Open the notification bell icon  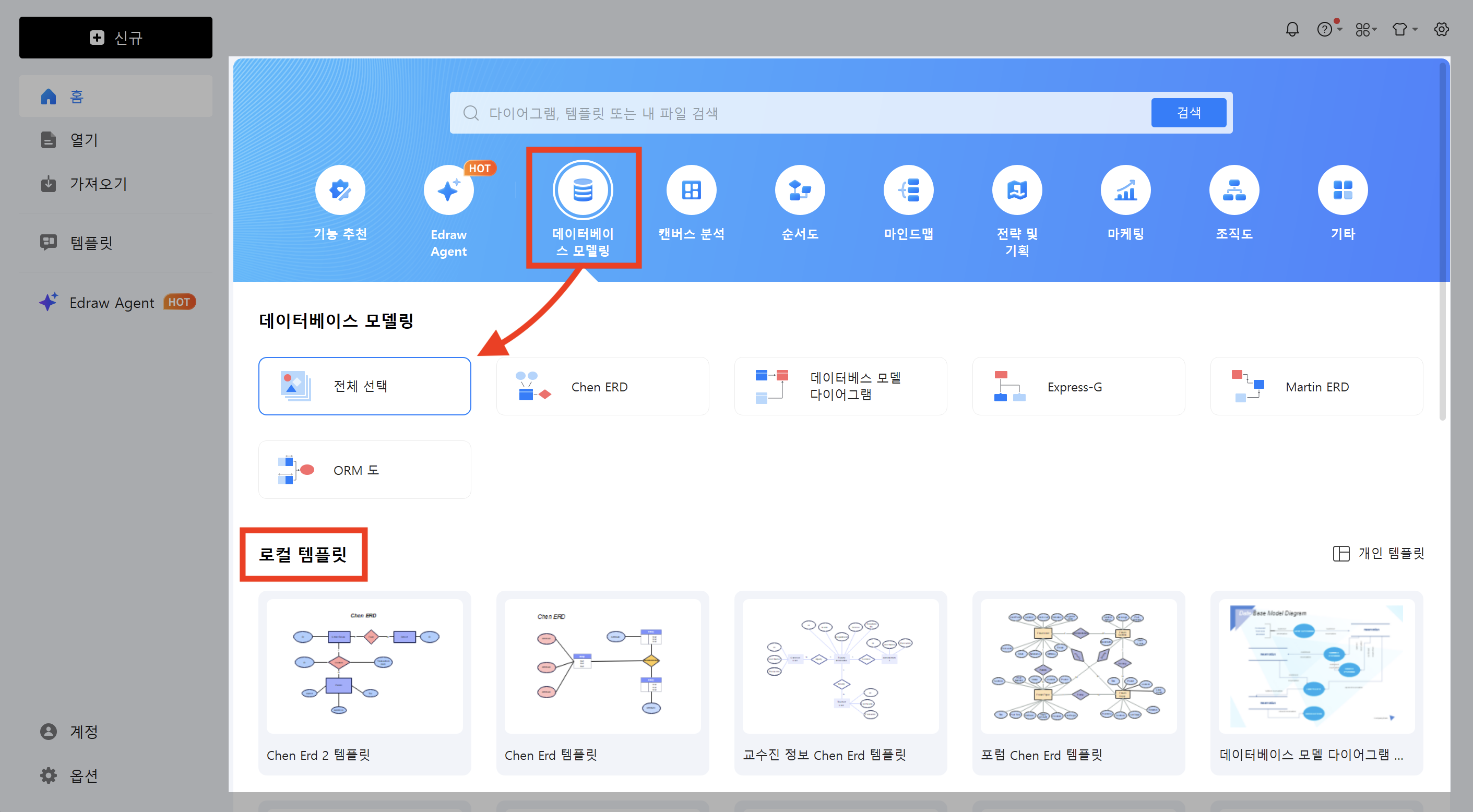point(1292,29)
